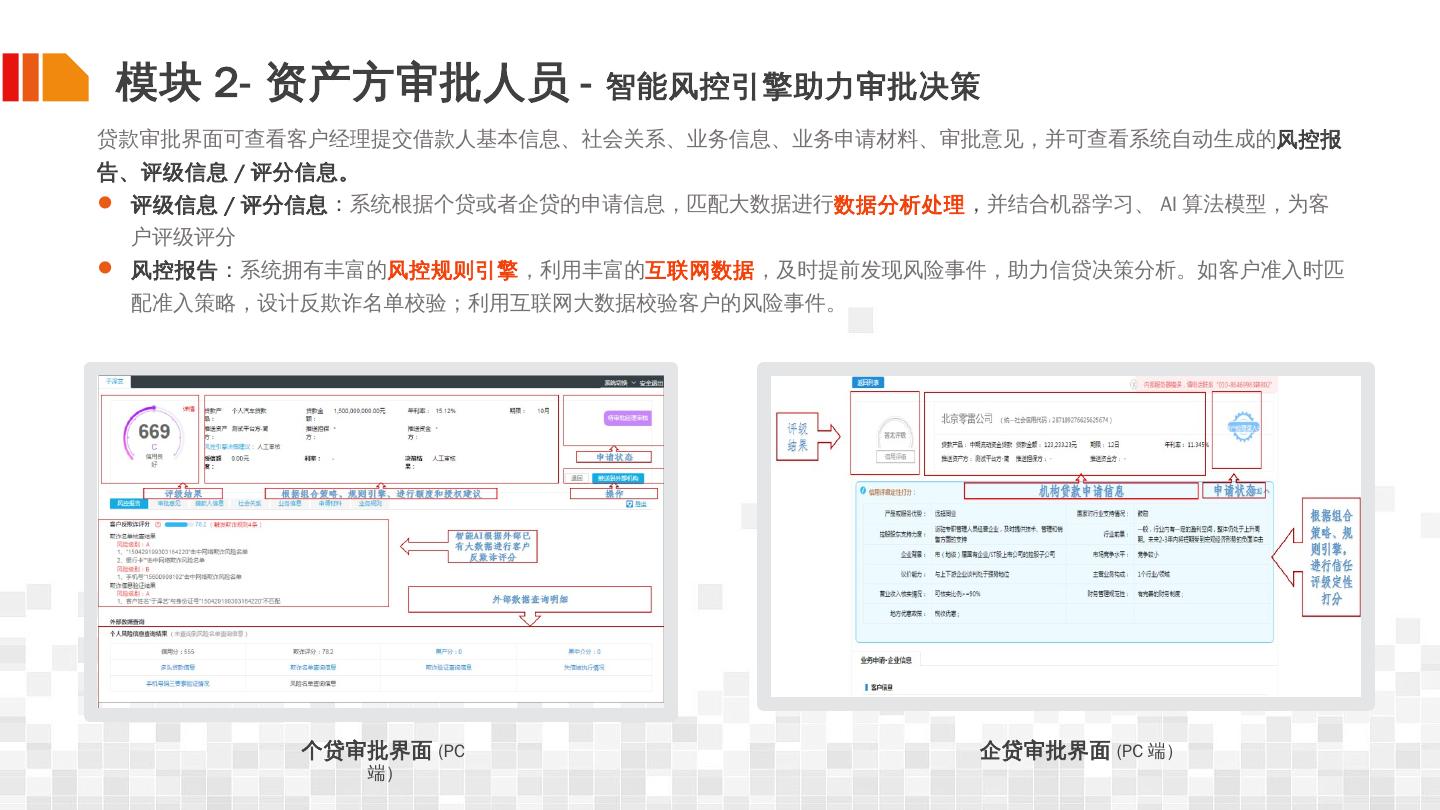Click the blue info icon before 信用评级定性打分
Image resolution: width=1440 pixels, height=810 pixels.
tap(863, 492)
